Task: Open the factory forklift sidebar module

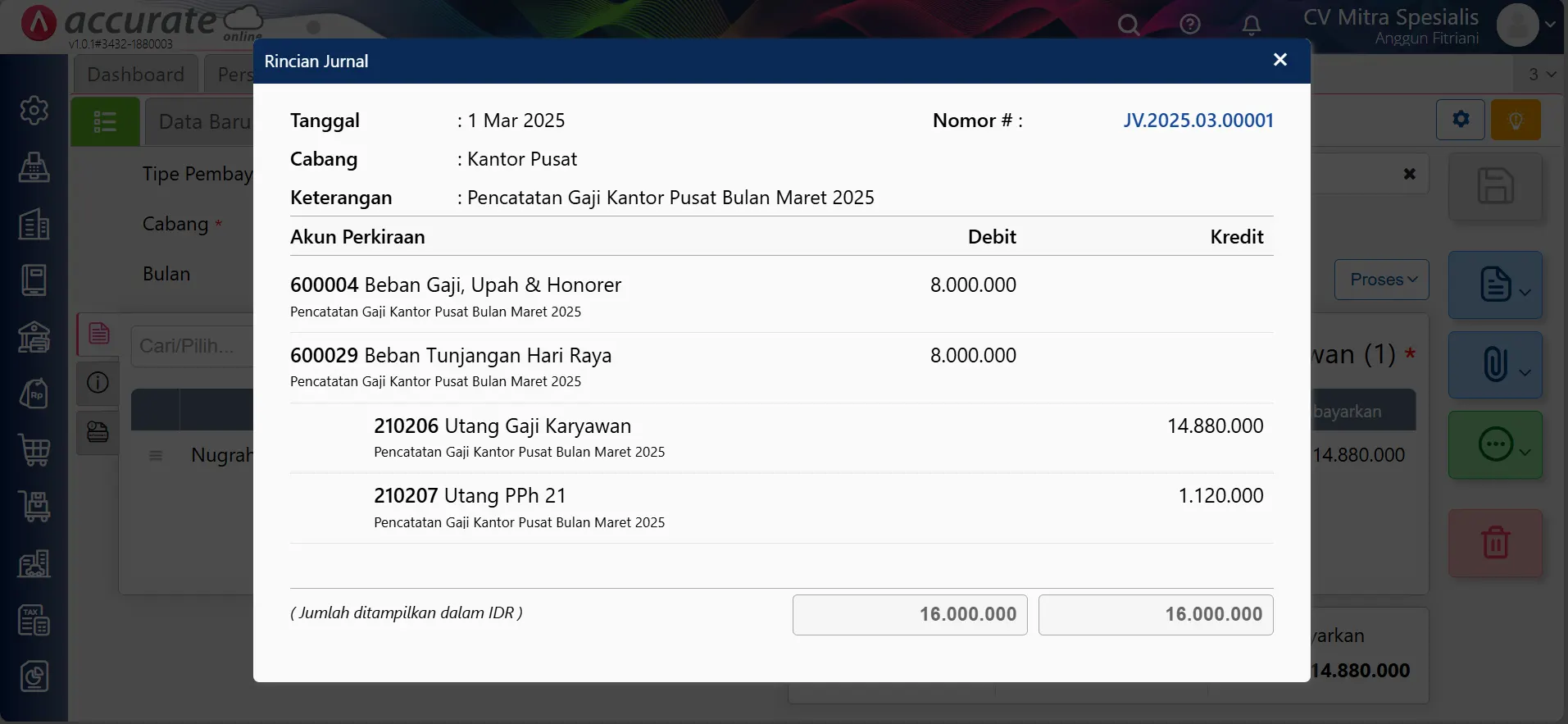Action: [x=34, y=563]
